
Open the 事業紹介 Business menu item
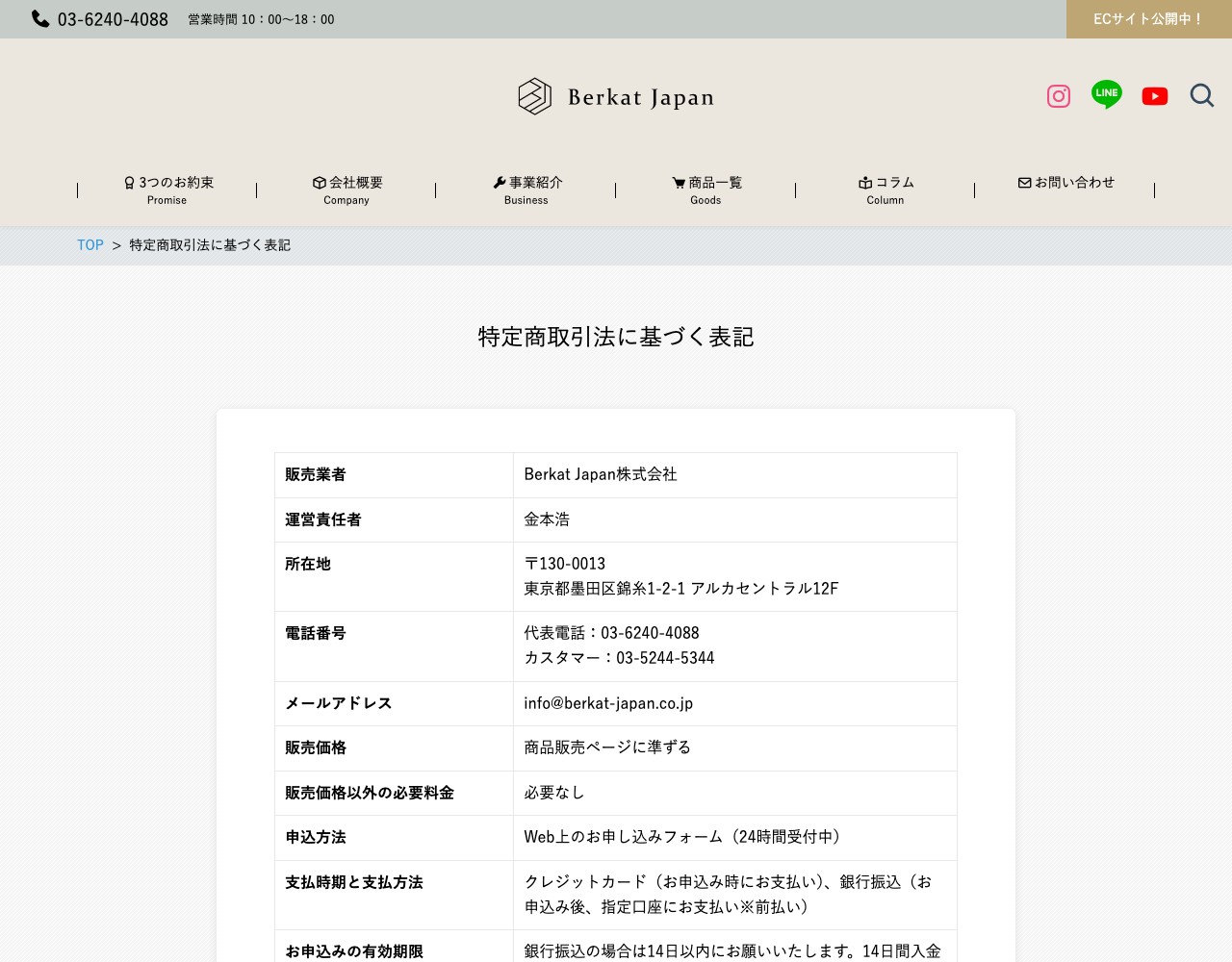click(526, 190)
